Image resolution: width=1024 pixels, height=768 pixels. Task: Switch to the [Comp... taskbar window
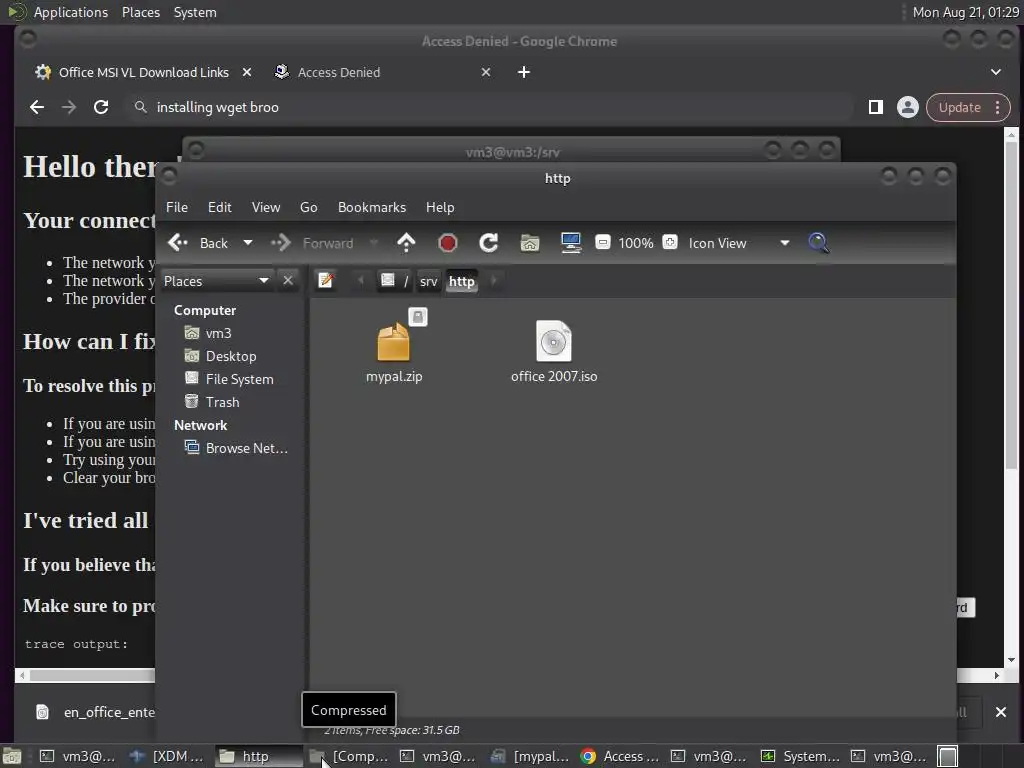[x=349, y=756]
